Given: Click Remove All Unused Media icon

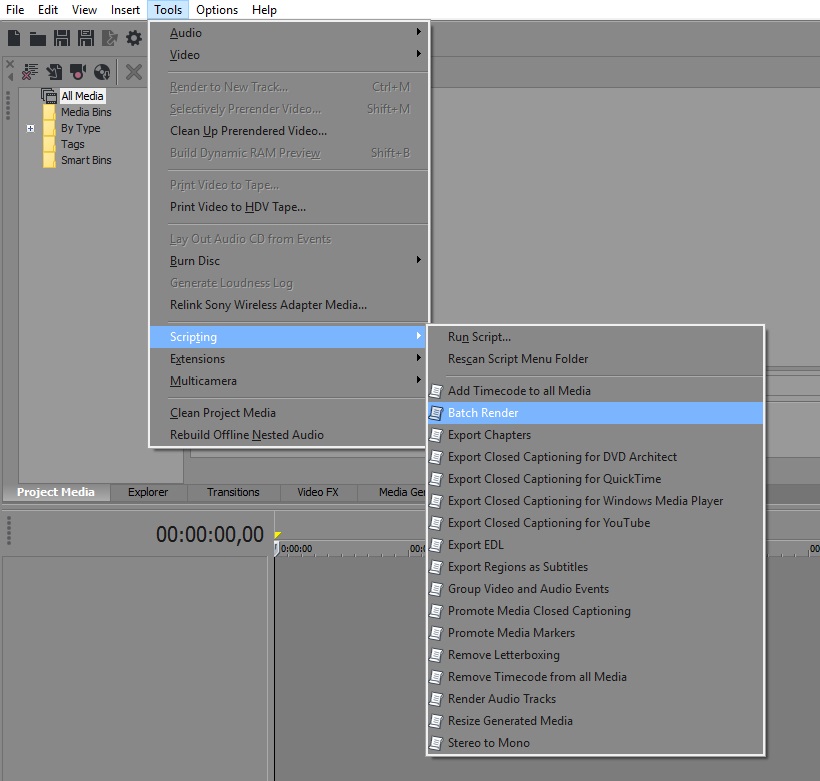Looking at the screenshot, I should click(x=29, y=72).
